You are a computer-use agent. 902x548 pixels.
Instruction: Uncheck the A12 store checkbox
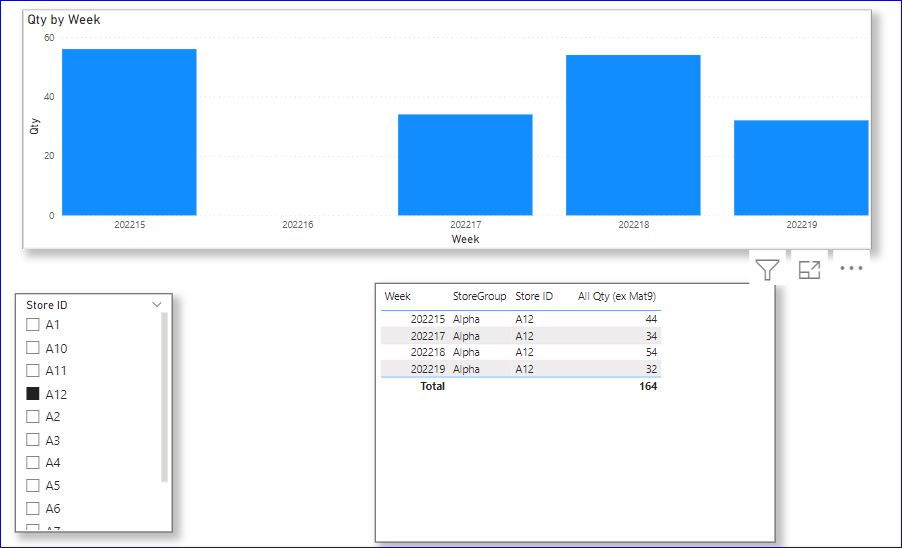(x=33, y=393)
